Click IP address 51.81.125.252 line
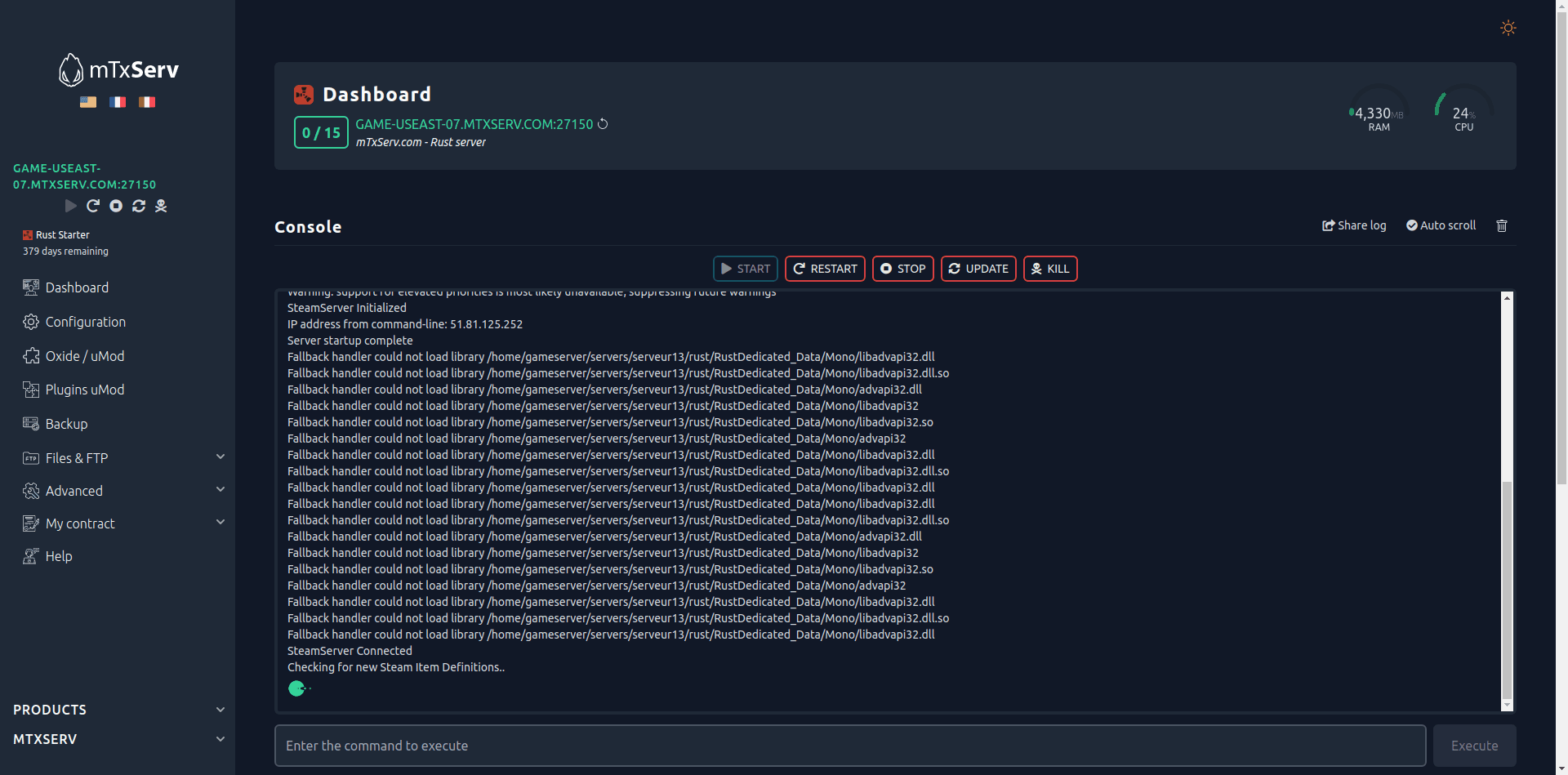 404,324
